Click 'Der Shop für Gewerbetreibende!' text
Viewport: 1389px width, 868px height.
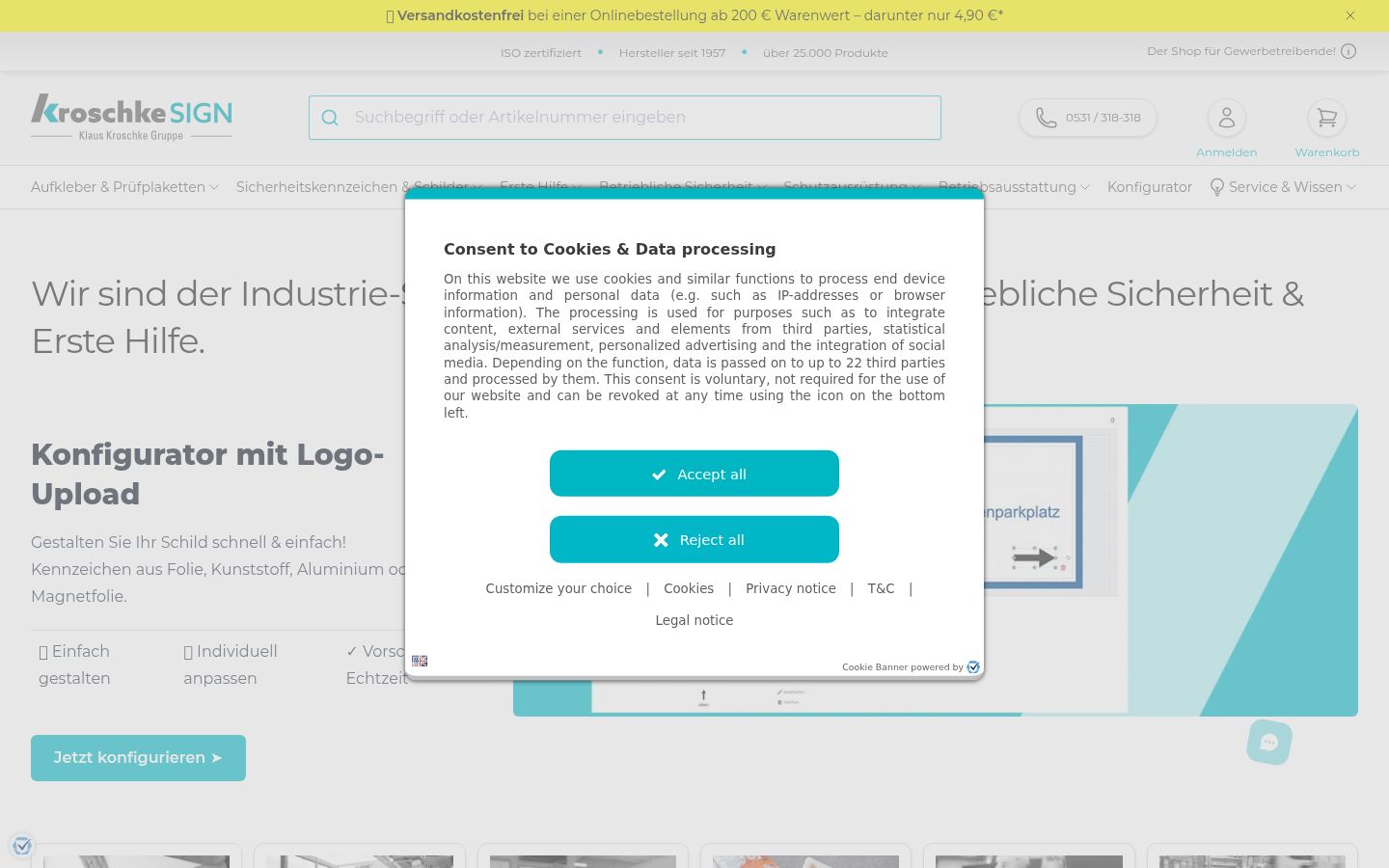[1241, 51]
